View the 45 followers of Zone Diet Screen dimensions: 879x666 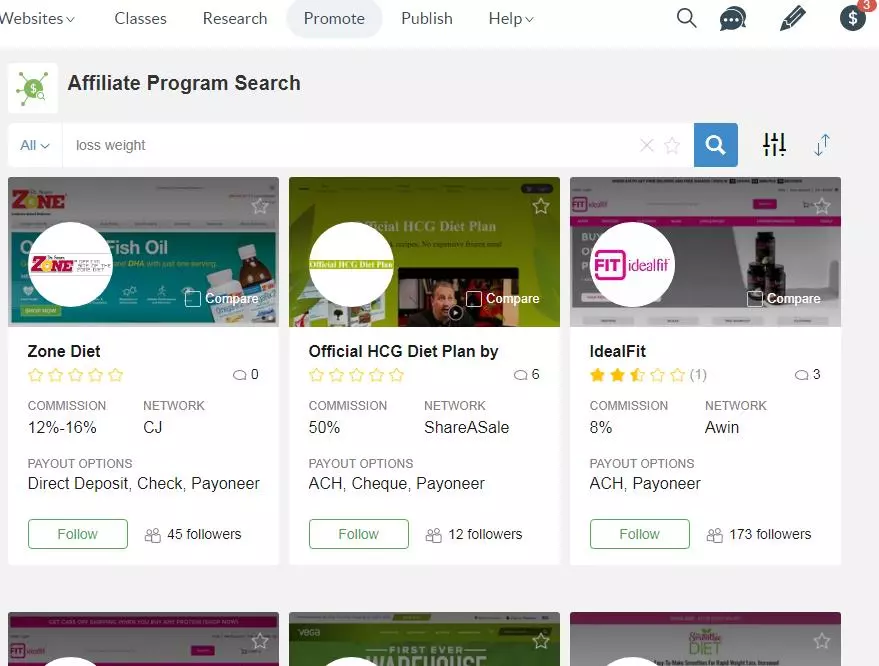pos(193,534)
